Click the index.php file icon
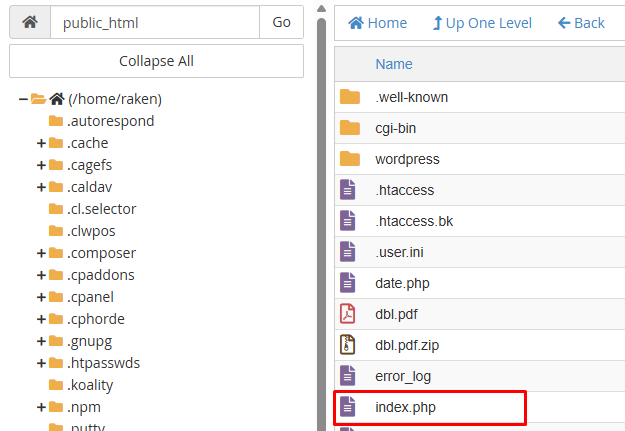 (347, 407)
